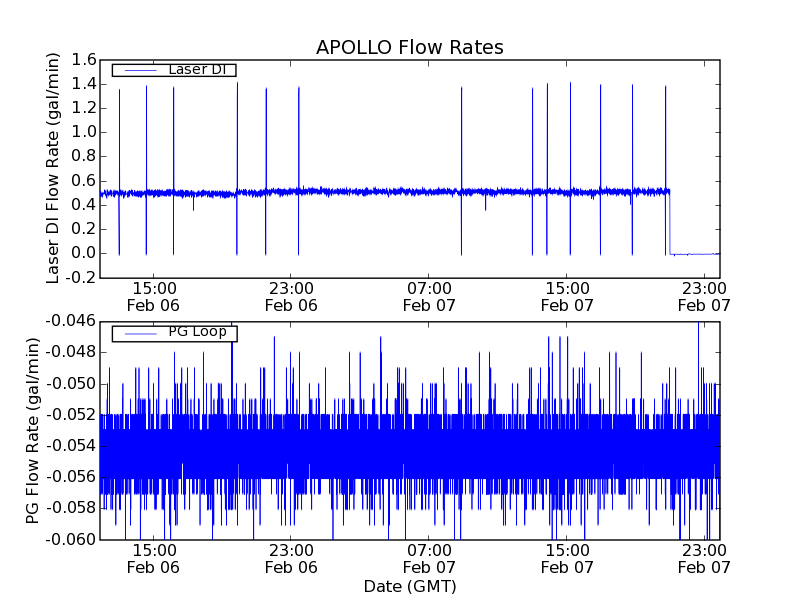The width and height of the screenshot is (800, 600).
Task: Click the 1.6 tick on Laser DI axis
Action: [82, 60]
